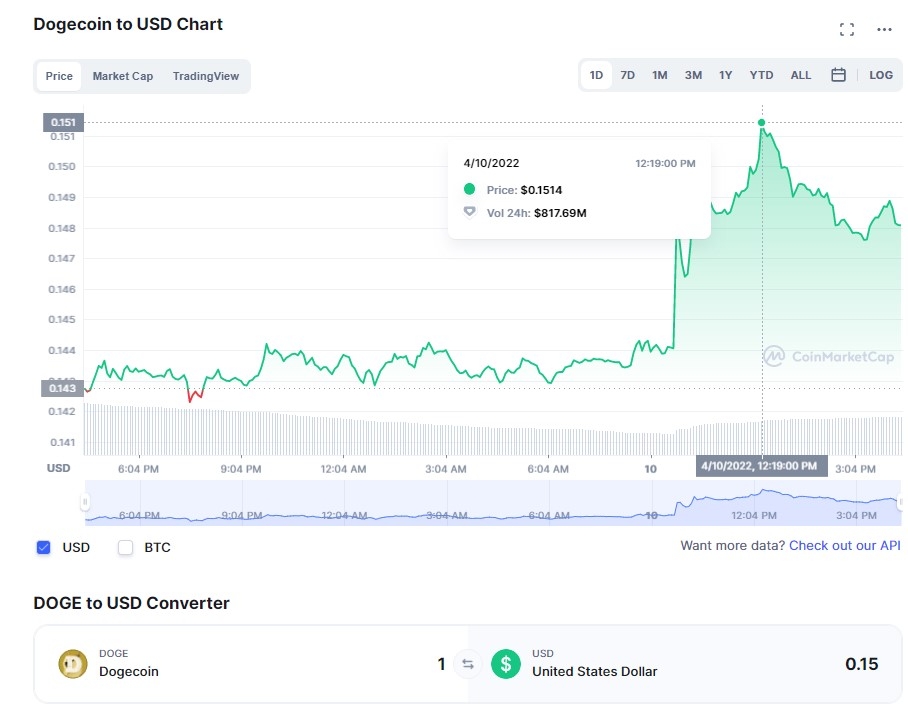Click the green US Dollar icon

[x=506, y=664]
